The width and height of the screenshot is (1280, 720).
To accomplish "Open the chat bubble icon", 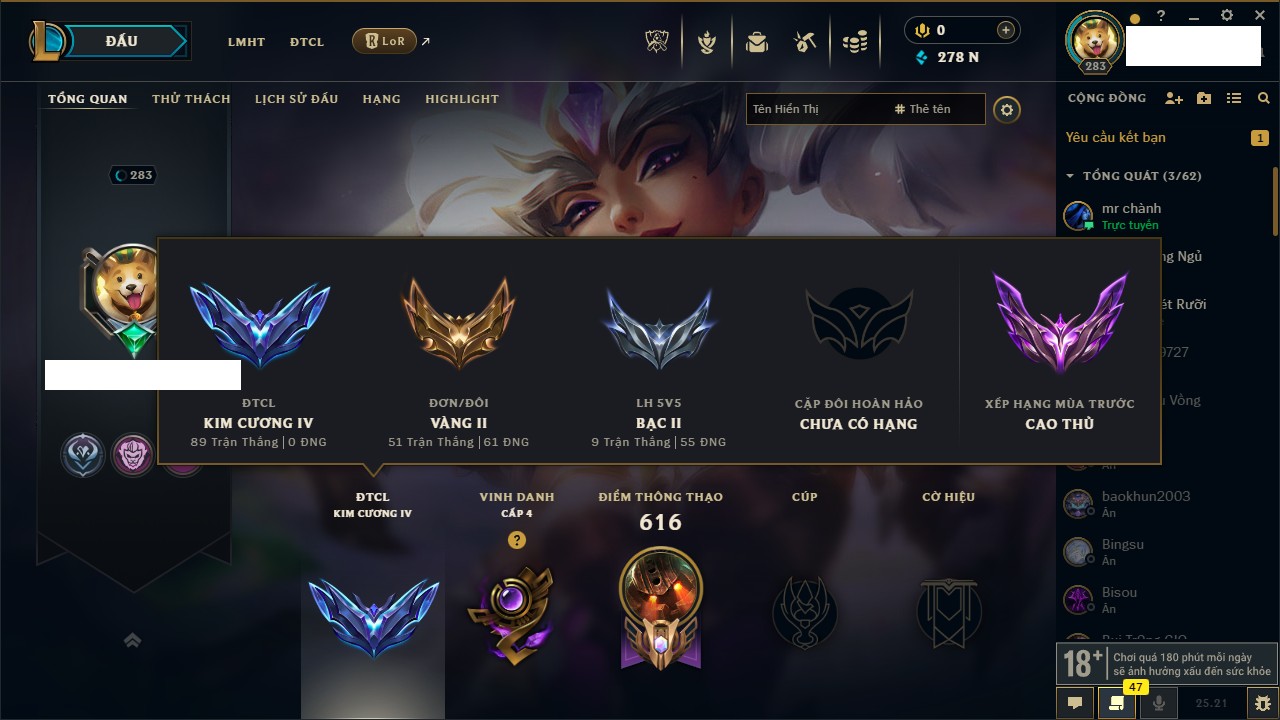I will coord(1075,703).
